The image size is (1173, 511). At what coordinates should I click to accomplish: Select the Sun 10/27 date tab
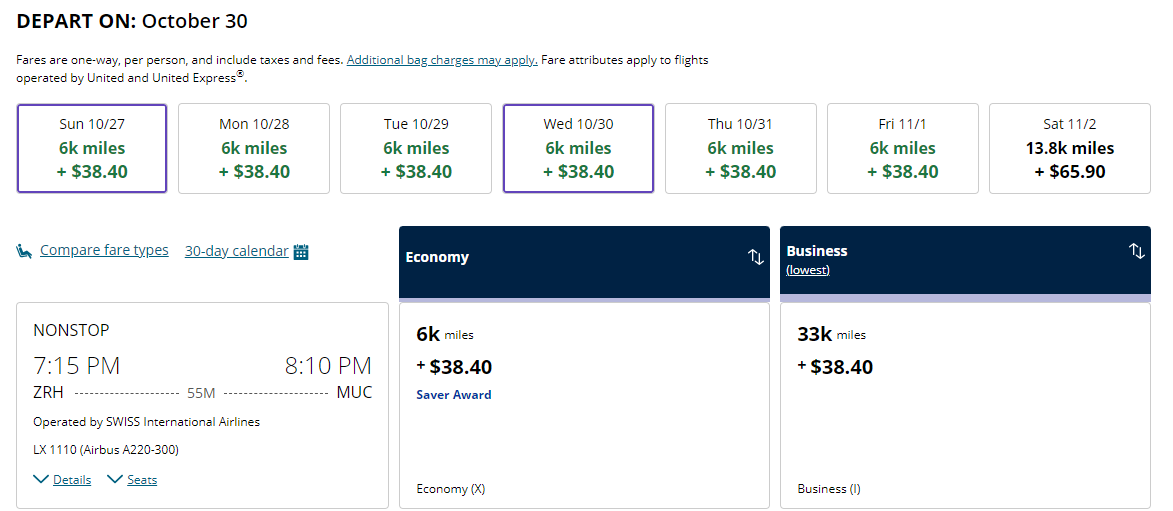point(92,148)
